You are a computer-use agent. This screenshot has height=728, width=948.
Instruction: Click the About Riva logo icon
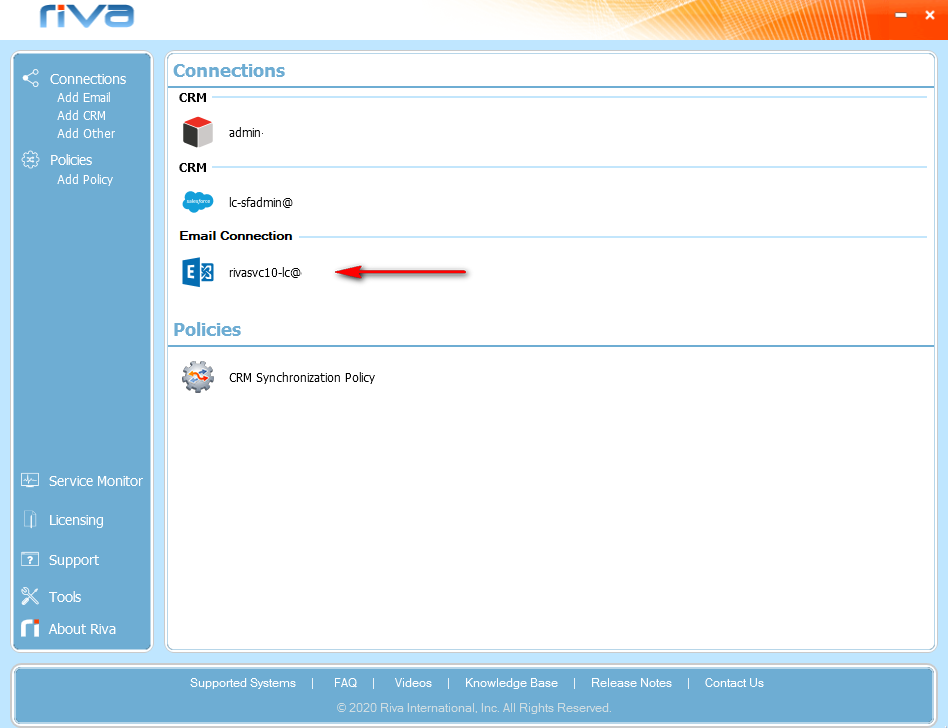(30, 628)
